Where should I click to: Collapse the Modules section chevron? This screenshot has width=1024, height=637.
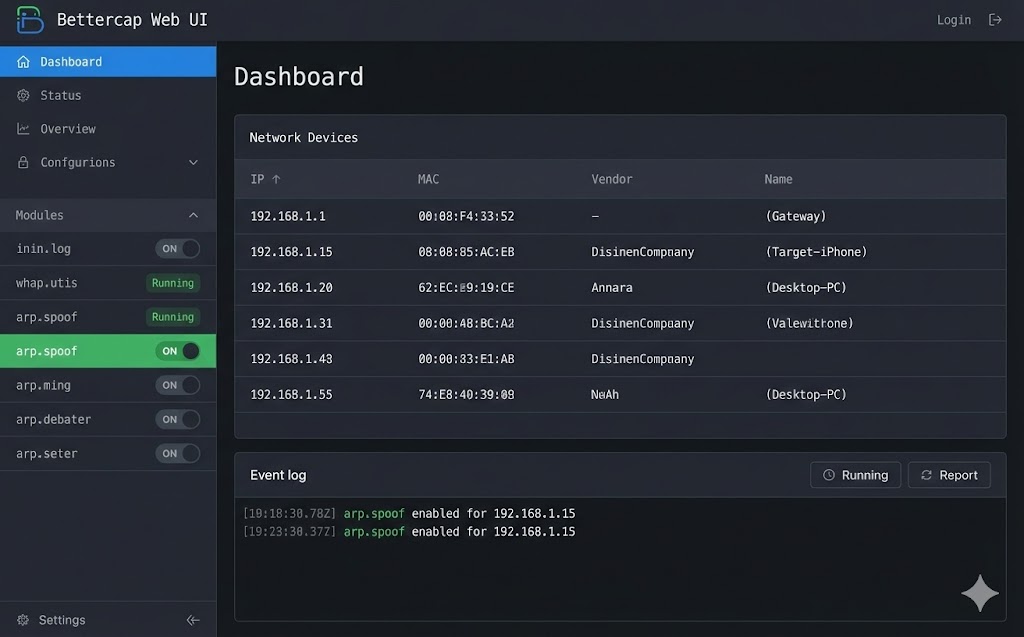[x=195, y=215]
